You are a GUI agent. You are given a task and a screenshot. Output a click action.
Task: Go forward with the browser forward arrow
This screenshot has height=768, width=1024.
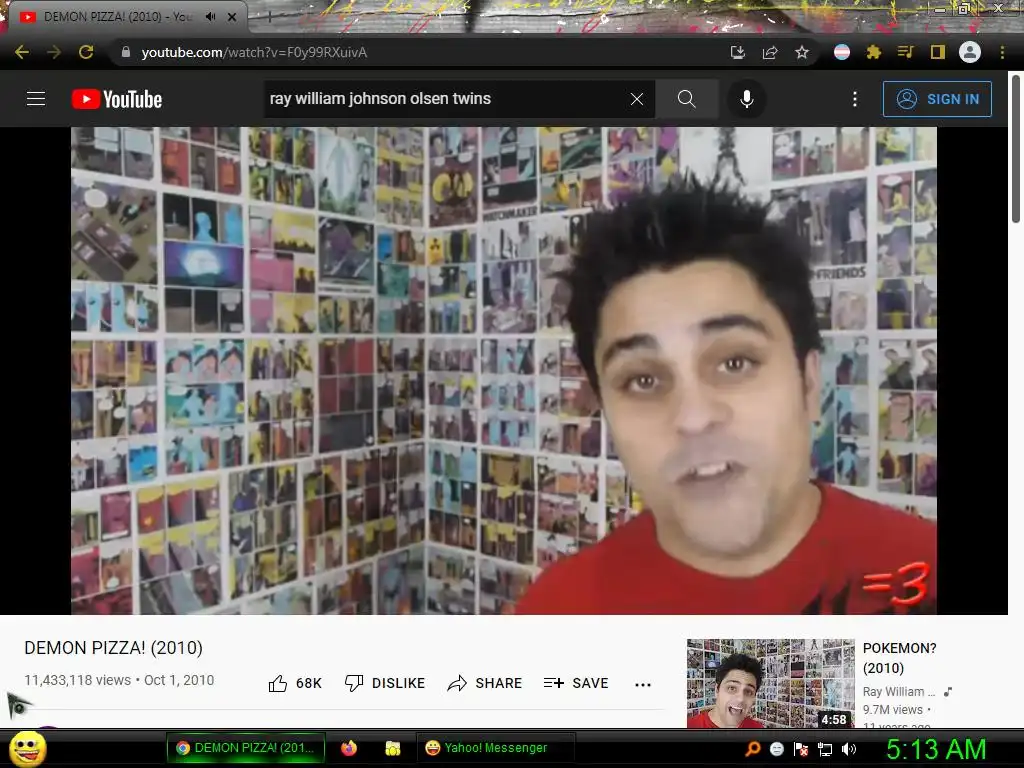54,52
